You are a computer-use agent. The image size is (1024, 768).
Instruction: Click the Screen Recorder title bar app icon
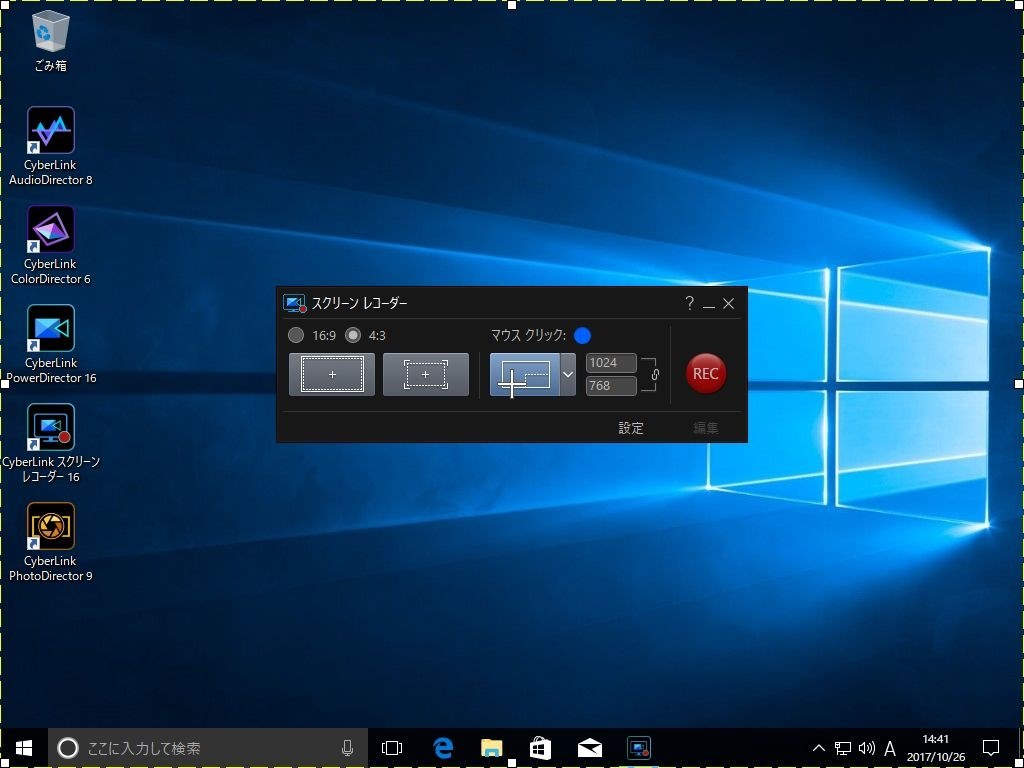[x=295, y=304]
